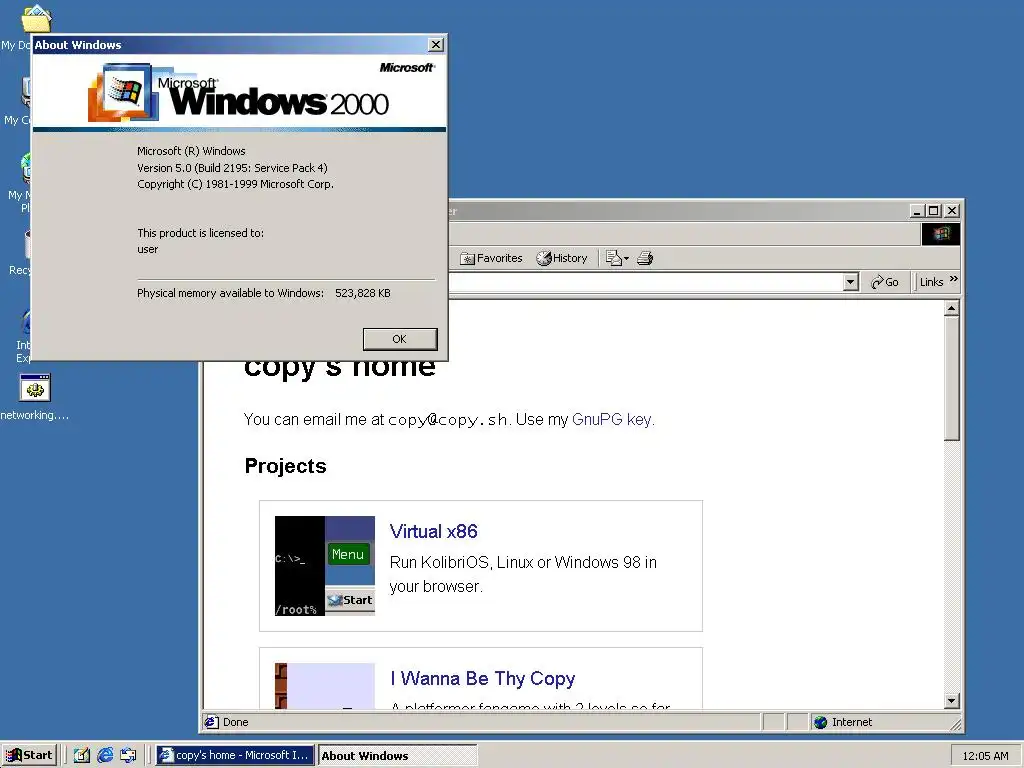Click the Go button beside the address bar
Image resolution: width=1024 pixels, height=768 pixels.
tap(885, 282)
